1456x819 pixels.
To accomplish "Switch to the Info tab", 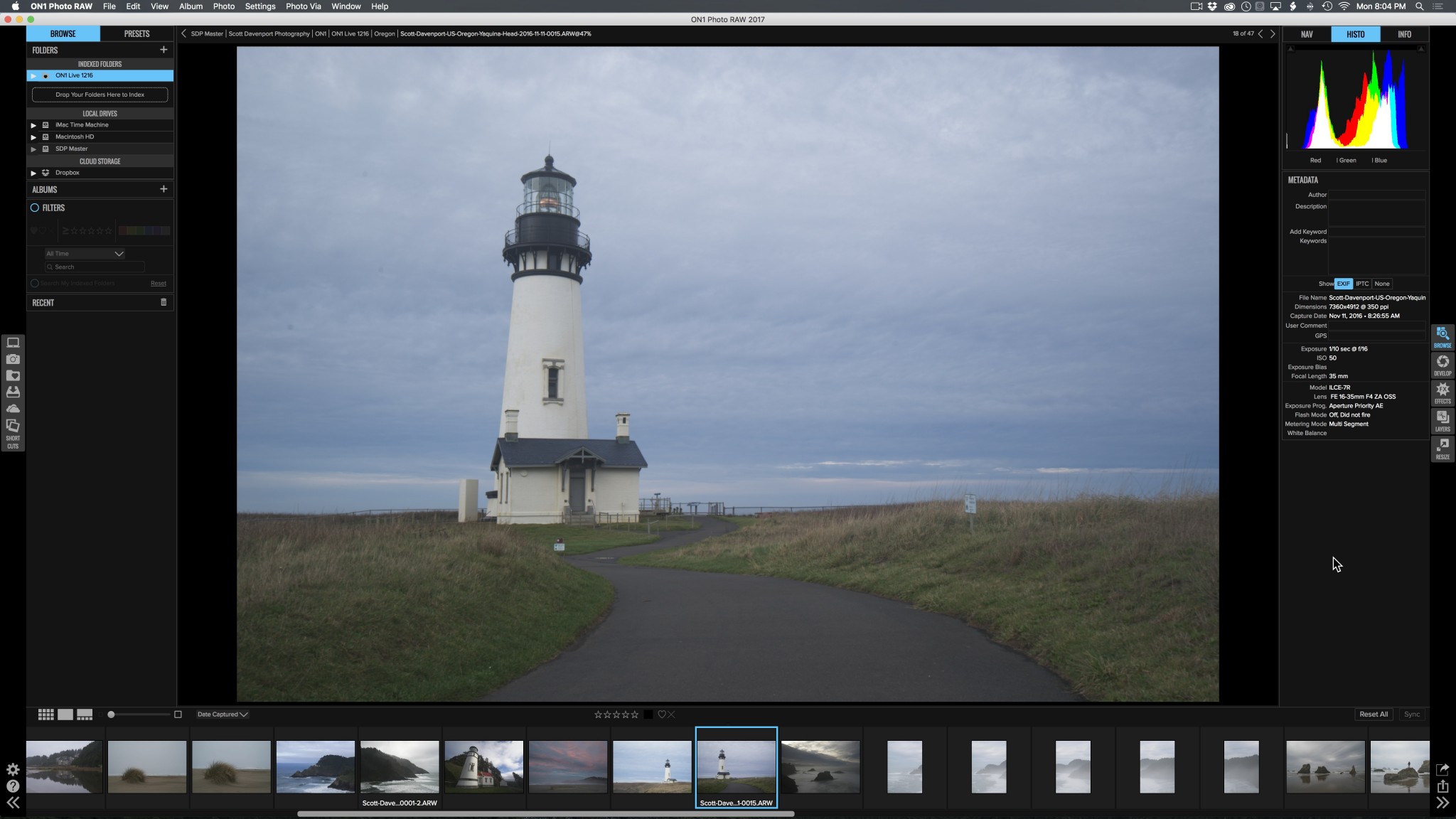I will (1404, 34).
